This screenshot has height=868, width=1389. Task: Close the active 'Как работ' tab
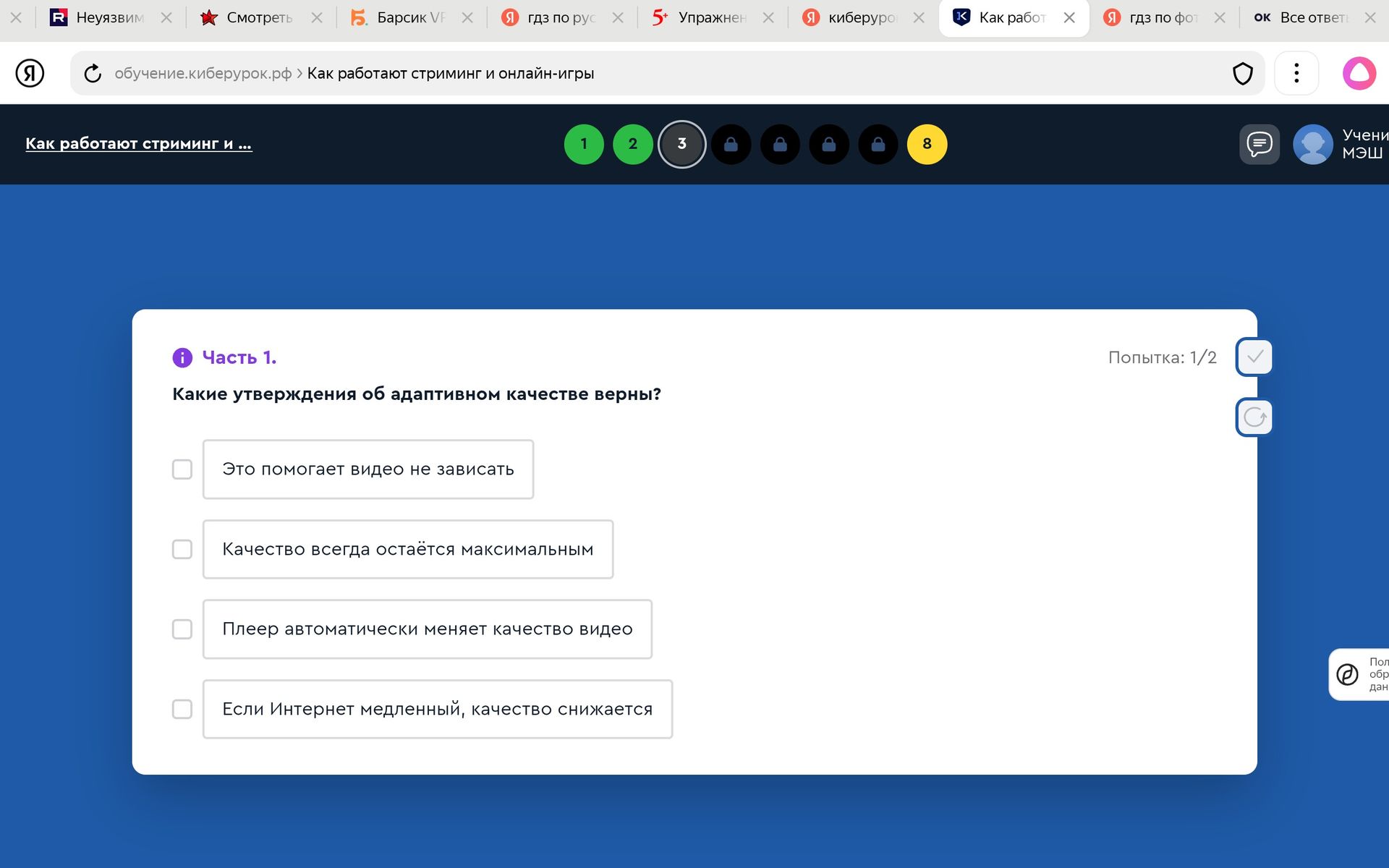(1069, 17)
